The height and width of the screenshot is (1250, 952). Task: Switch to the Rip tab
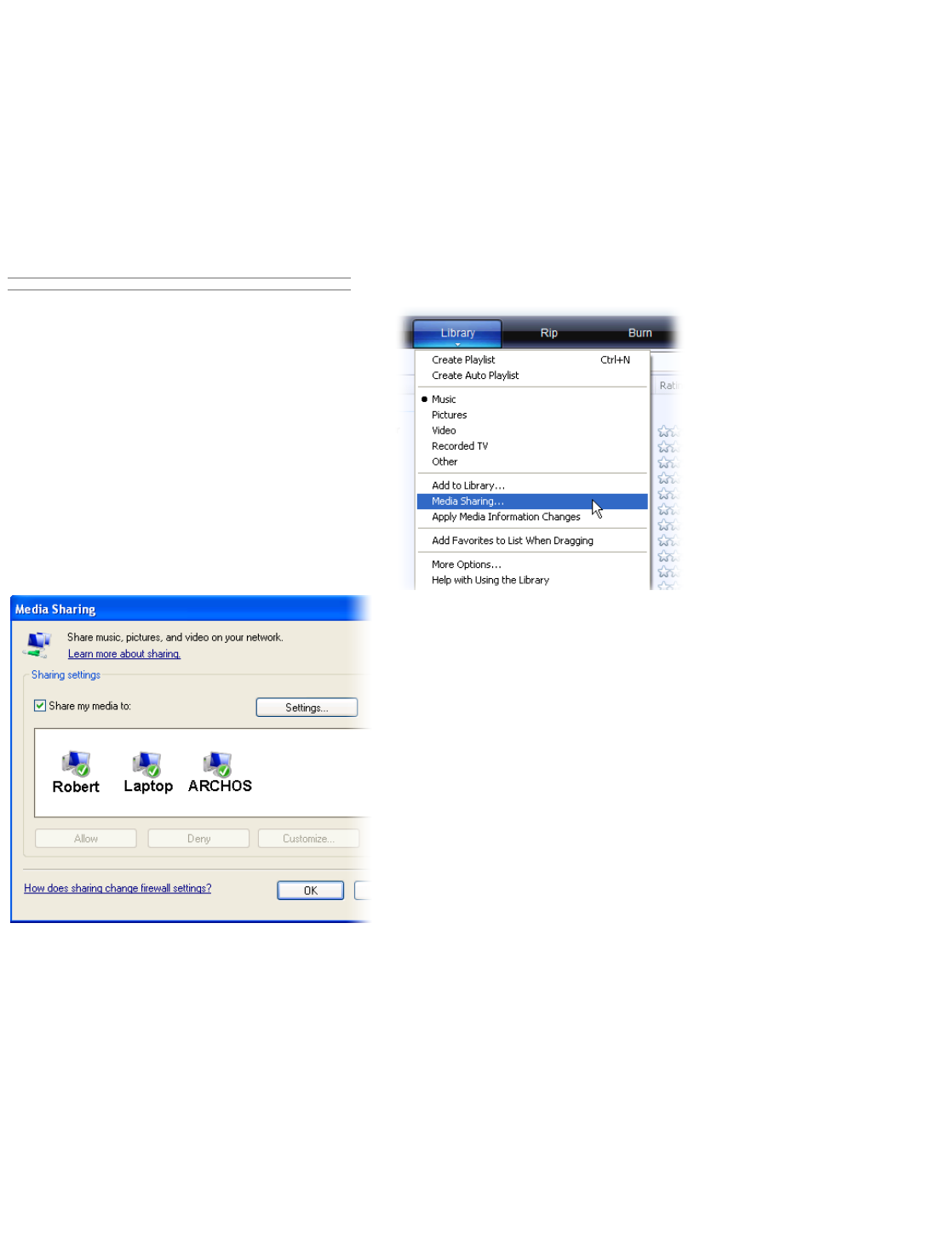[549, 333]
